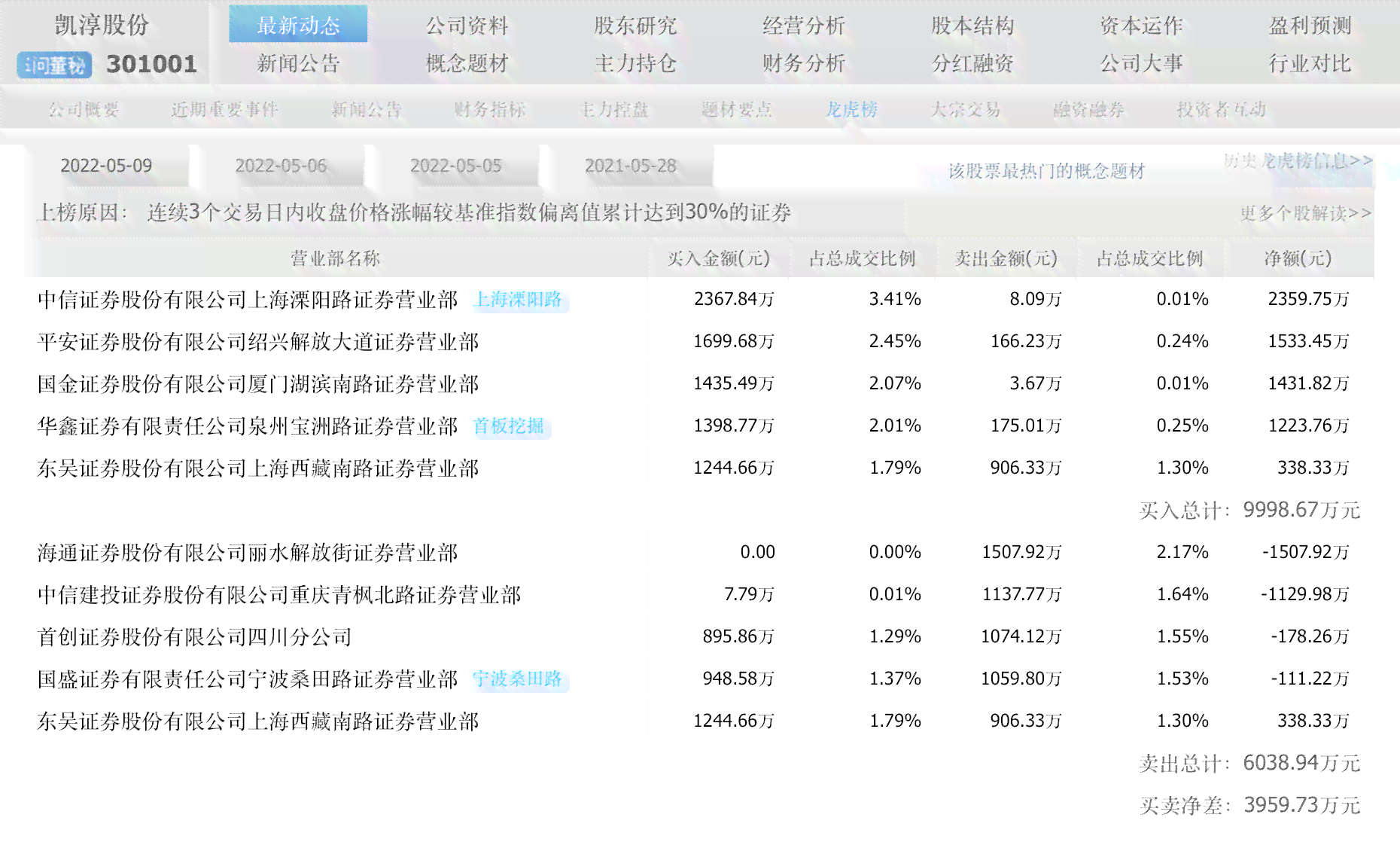The height and width of the screenshot is (845, 1400).
Task: Open the 最新动态 tab
Action: 298,25
